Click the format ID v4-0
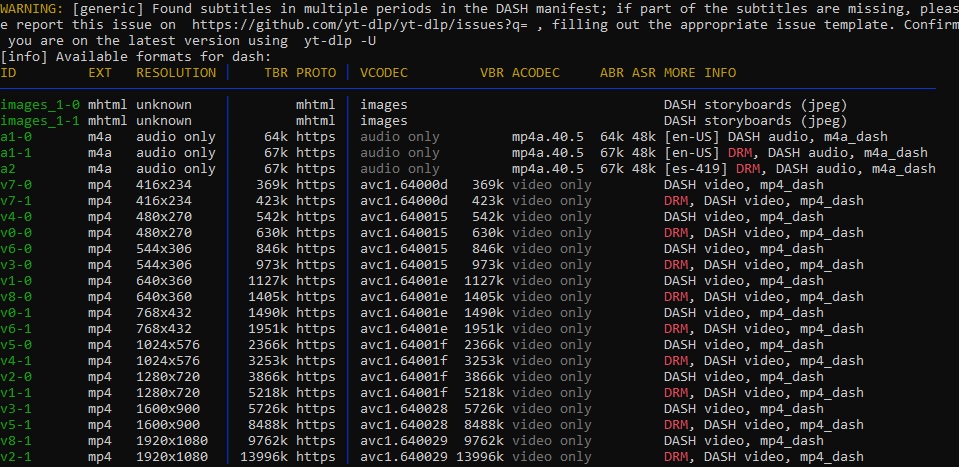The image size is (959, 467). pyautogui.click(x=16, y=217)
